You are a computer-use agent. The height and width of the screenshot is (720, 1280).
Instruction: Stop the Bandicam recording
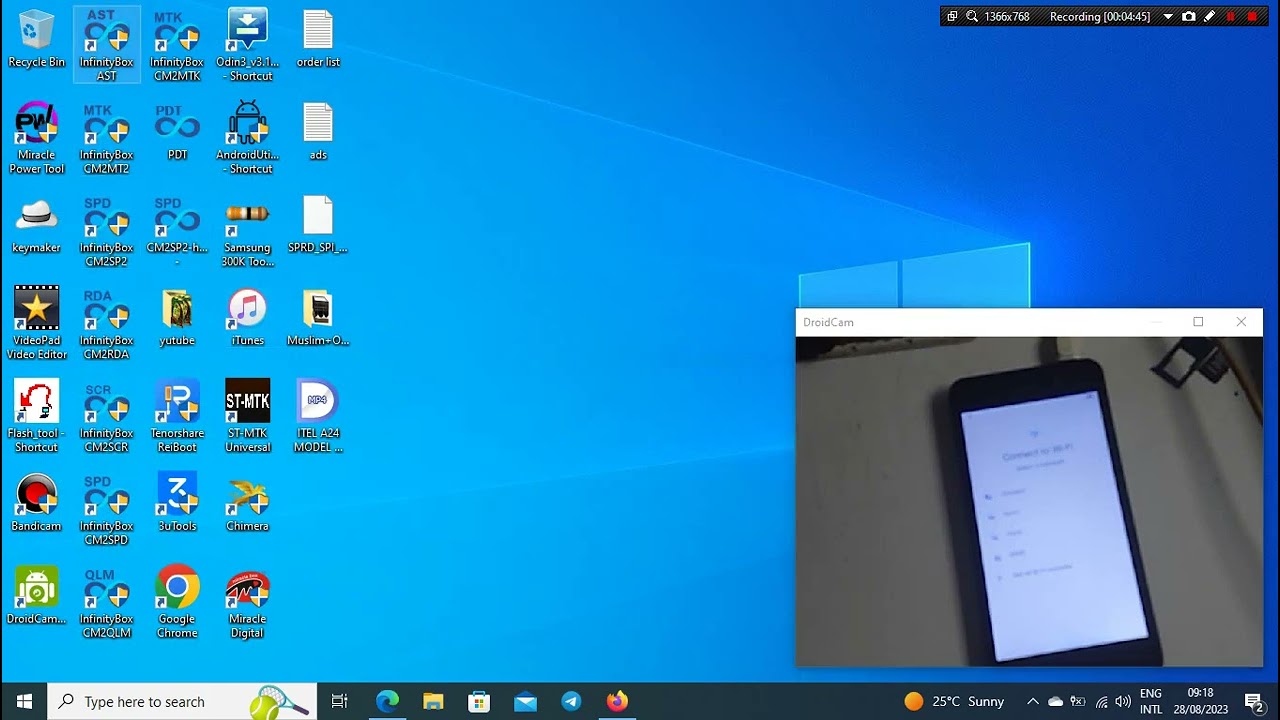point(1252,16)
